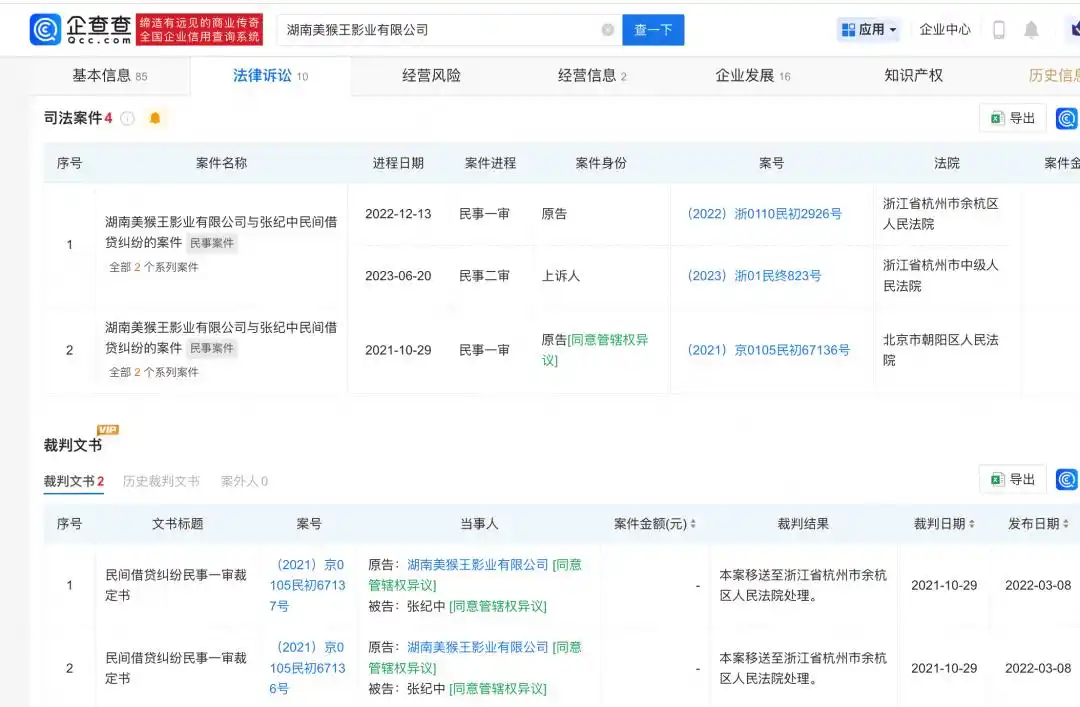Open notifications via the bell icon in header
Viewport: 1080px width, 707px height.
(x=1032, y=29)
